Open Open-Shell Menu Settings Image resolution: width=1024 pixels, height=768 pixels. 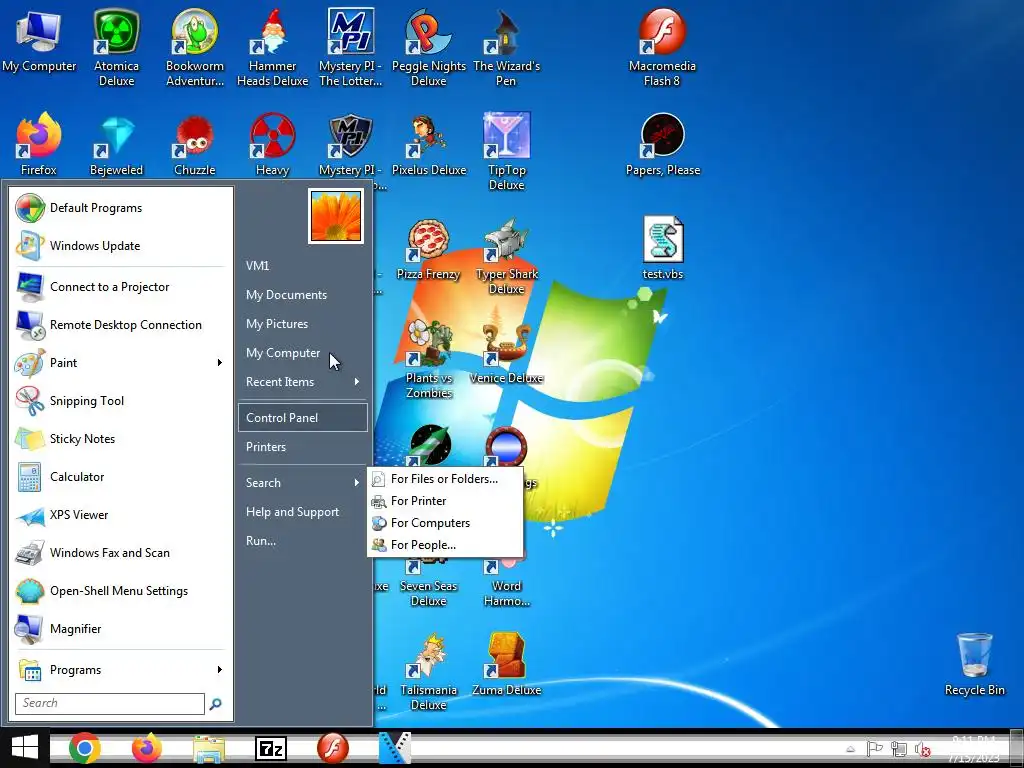(x=121, y=590)
